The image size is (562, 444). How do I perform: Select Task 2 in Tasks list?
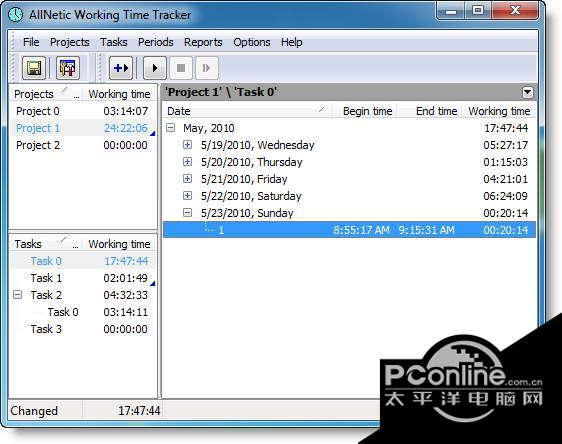pyautogui.click(x=82, y=295)
